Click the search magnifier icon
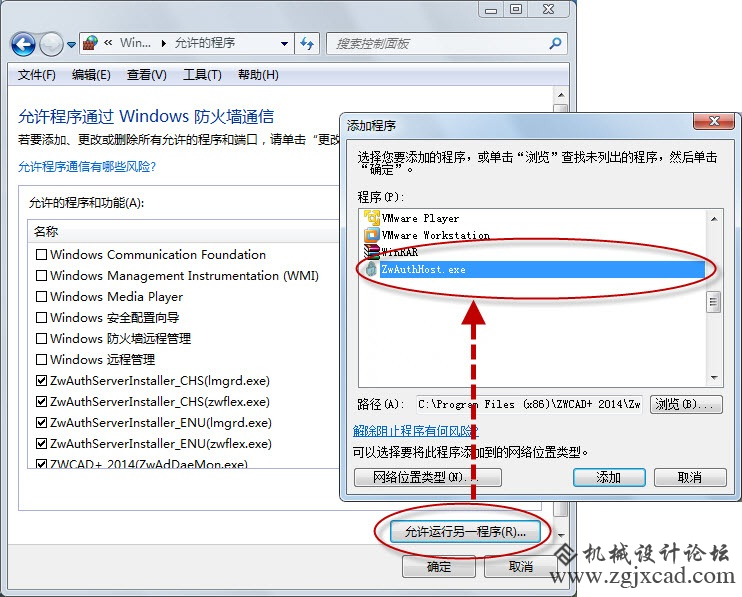The width and height of the screenshot is (742, 597). [x=556, y=44]
